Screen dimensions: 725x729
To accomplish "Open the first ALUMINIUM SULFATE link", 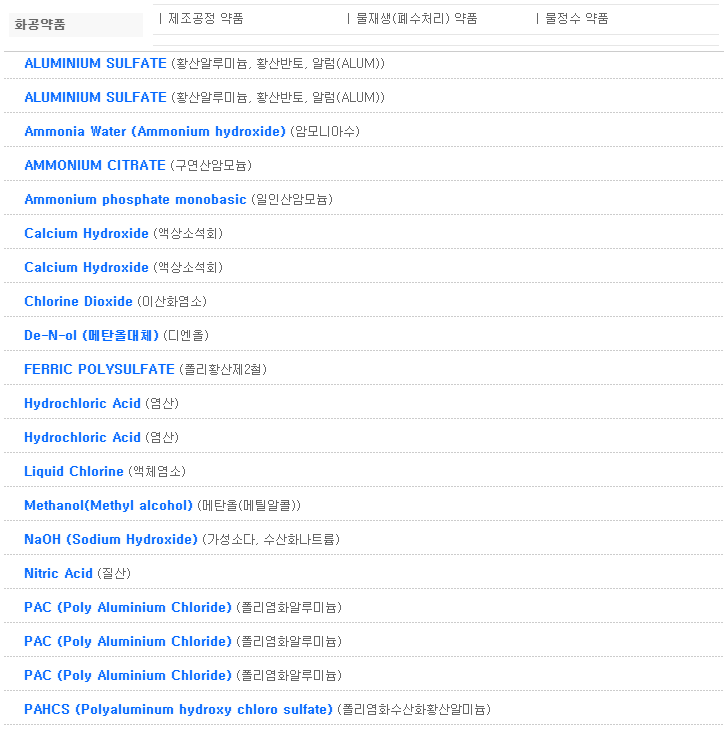I will [95, 63].
